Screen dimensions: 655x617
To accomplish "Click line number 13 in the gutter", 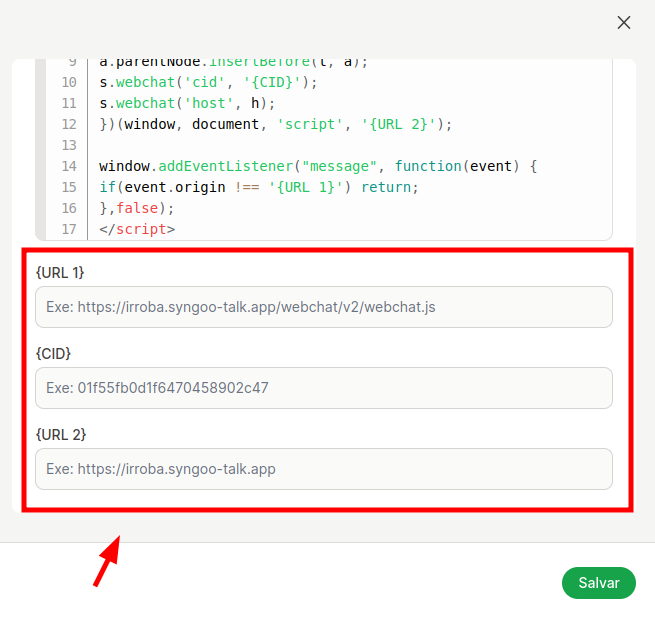I will (x=69, y=145).
